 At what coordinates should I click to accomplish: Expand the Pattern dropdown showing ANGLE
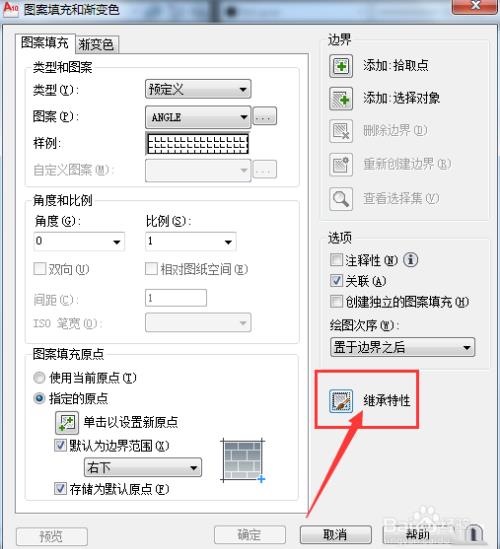point(198,117)
